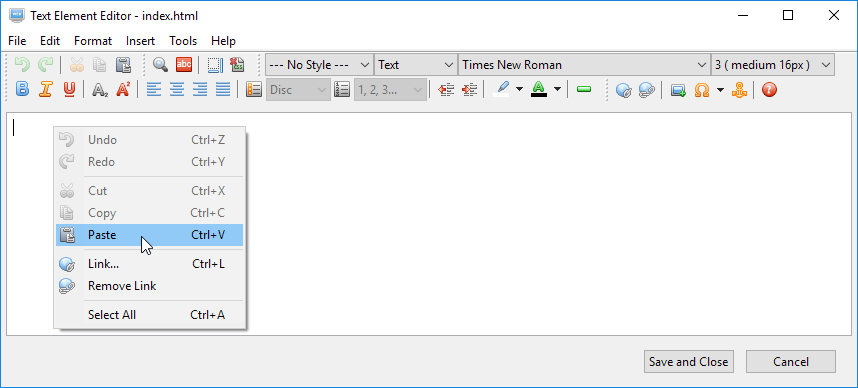The width and height of the screenshot is (858, 388).
Task: Apply the black font color swatch
Action: tap(539, 89)
